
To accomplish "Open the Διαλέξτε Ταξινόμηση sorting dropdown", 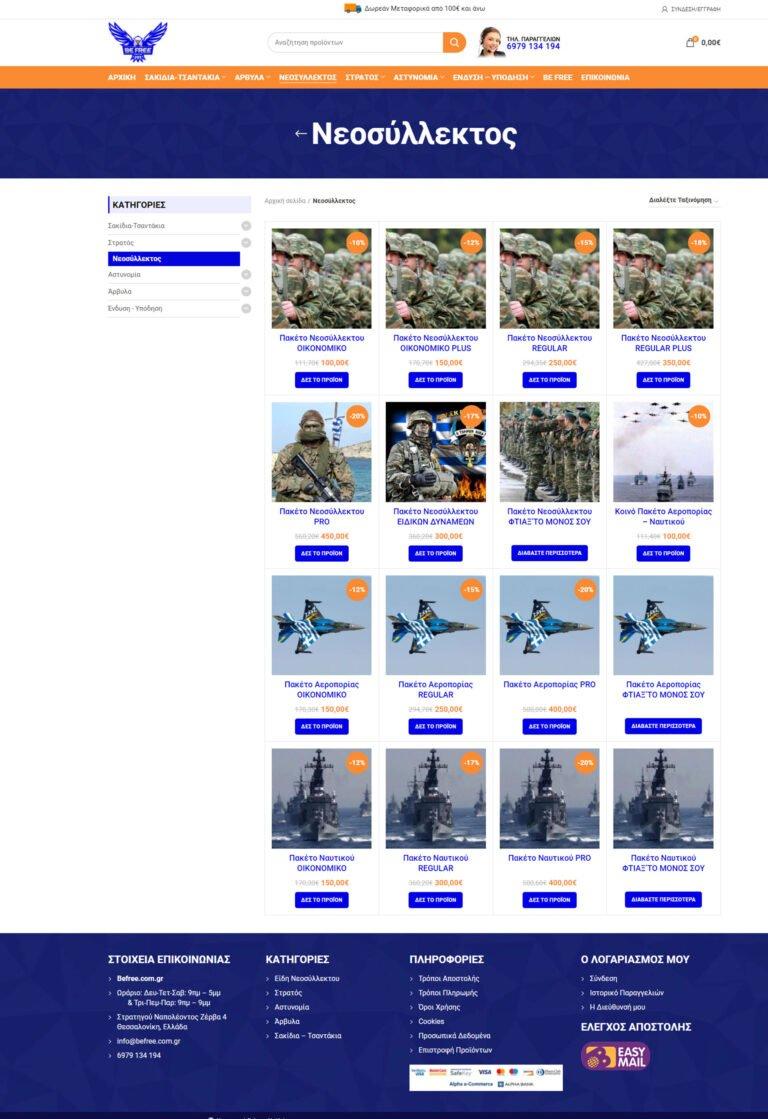I will pyautogui.click(x=683, y=200).
